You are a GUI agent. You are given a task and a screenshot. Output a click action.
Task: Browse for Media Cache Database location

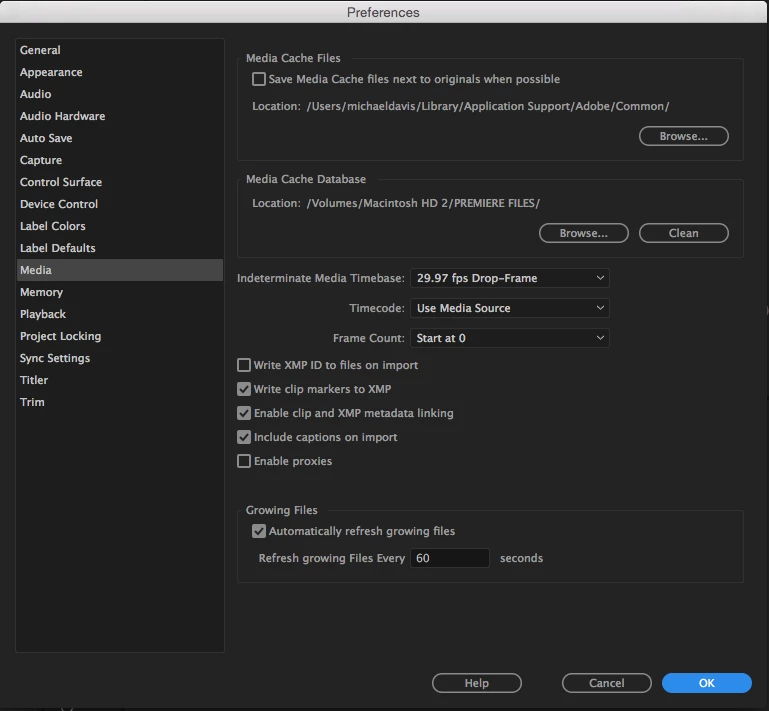[x=584, y=233]
